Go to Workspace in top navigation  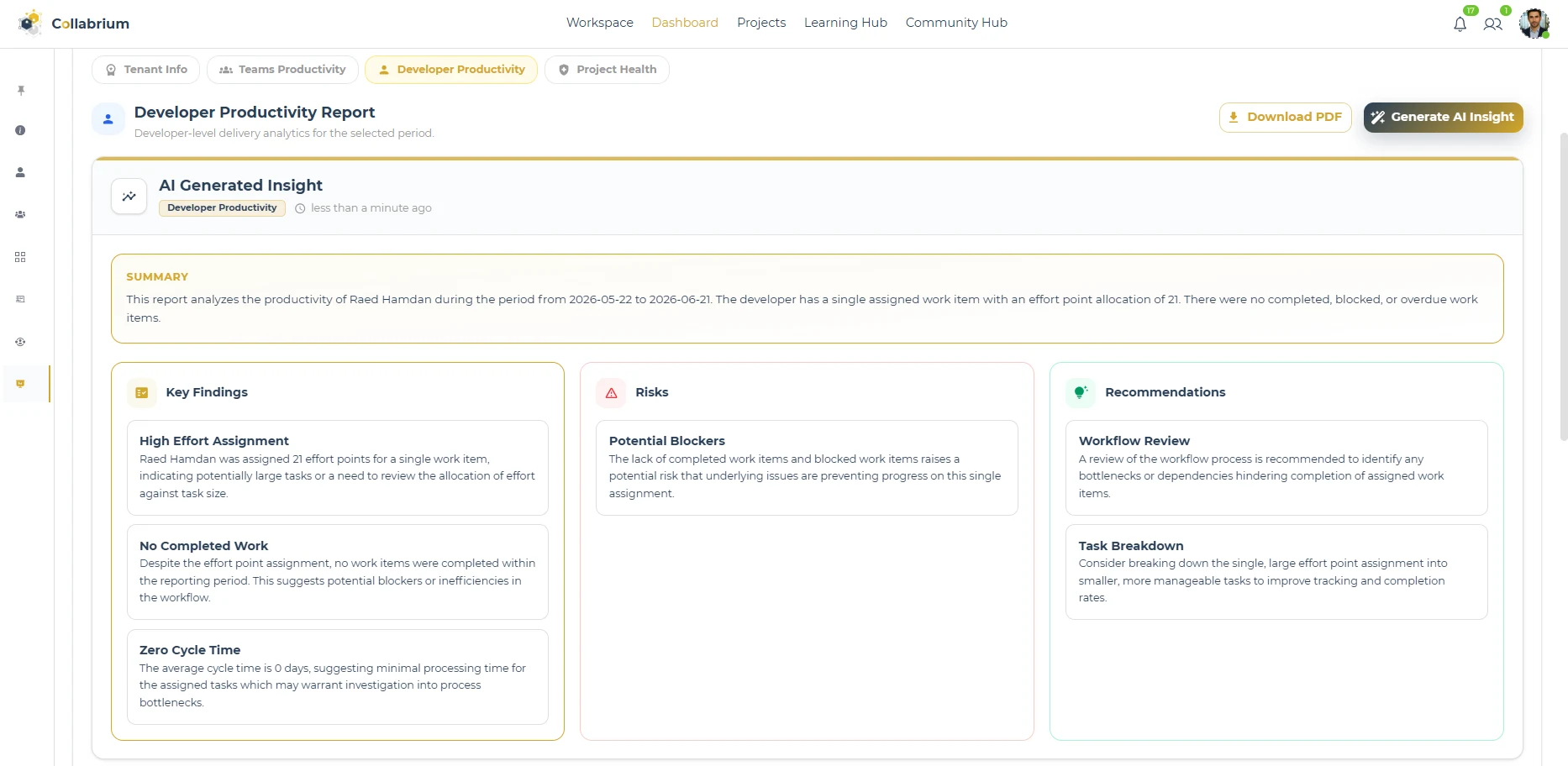tap(600, 23)
